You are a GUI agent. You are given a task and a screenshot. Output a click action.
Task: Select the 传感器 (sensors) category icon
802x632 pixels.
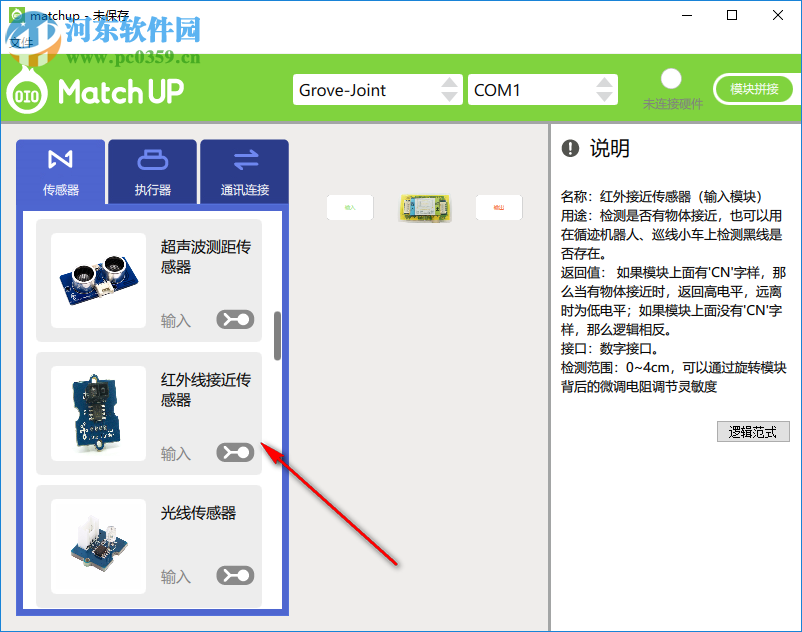(x=60, y=170)
